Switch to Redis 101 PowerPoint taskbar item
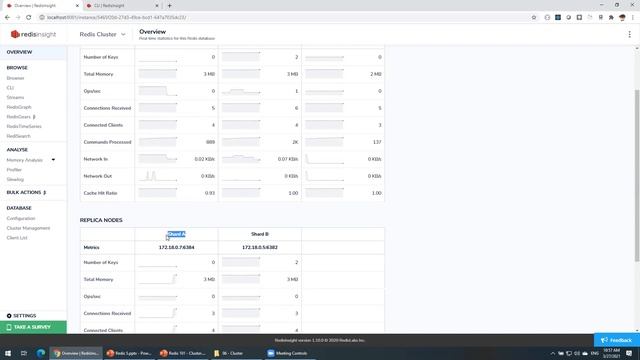 tap(183, 353)
